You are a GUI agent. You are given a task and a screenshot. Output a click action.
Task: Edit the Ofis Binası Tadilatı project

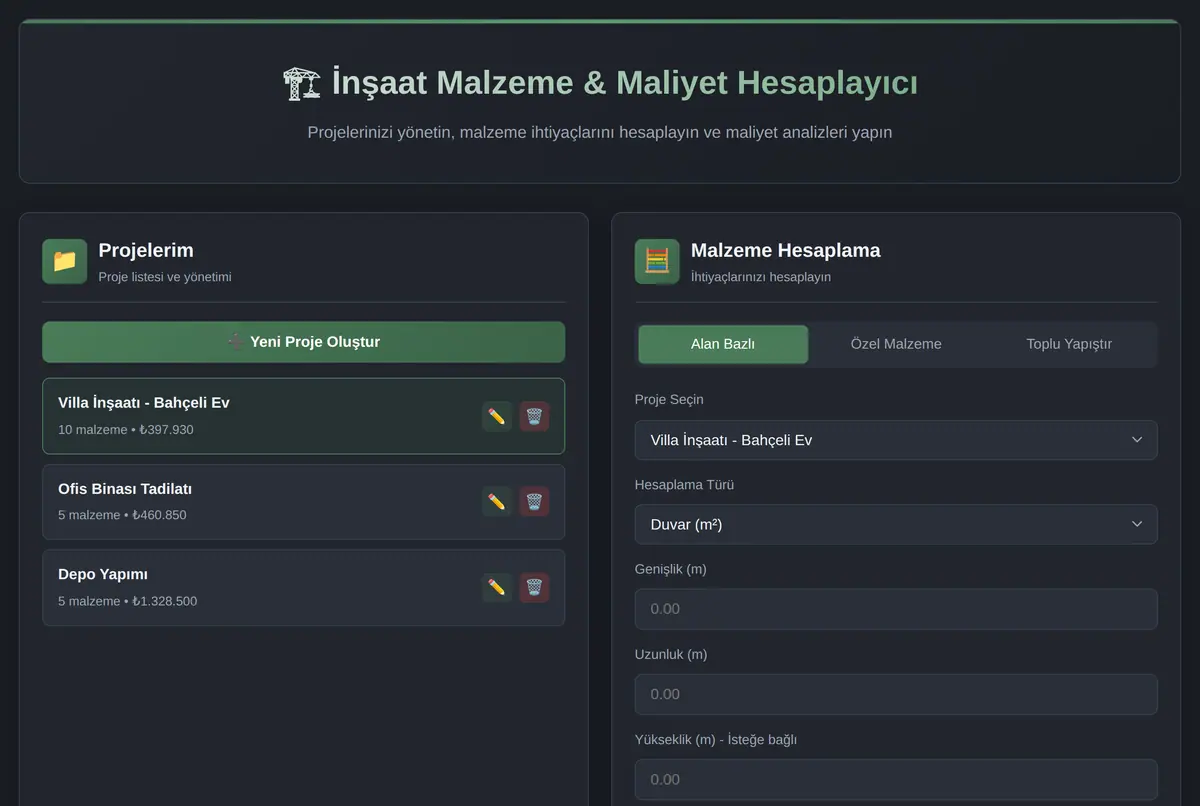click(x=497, y=502)
